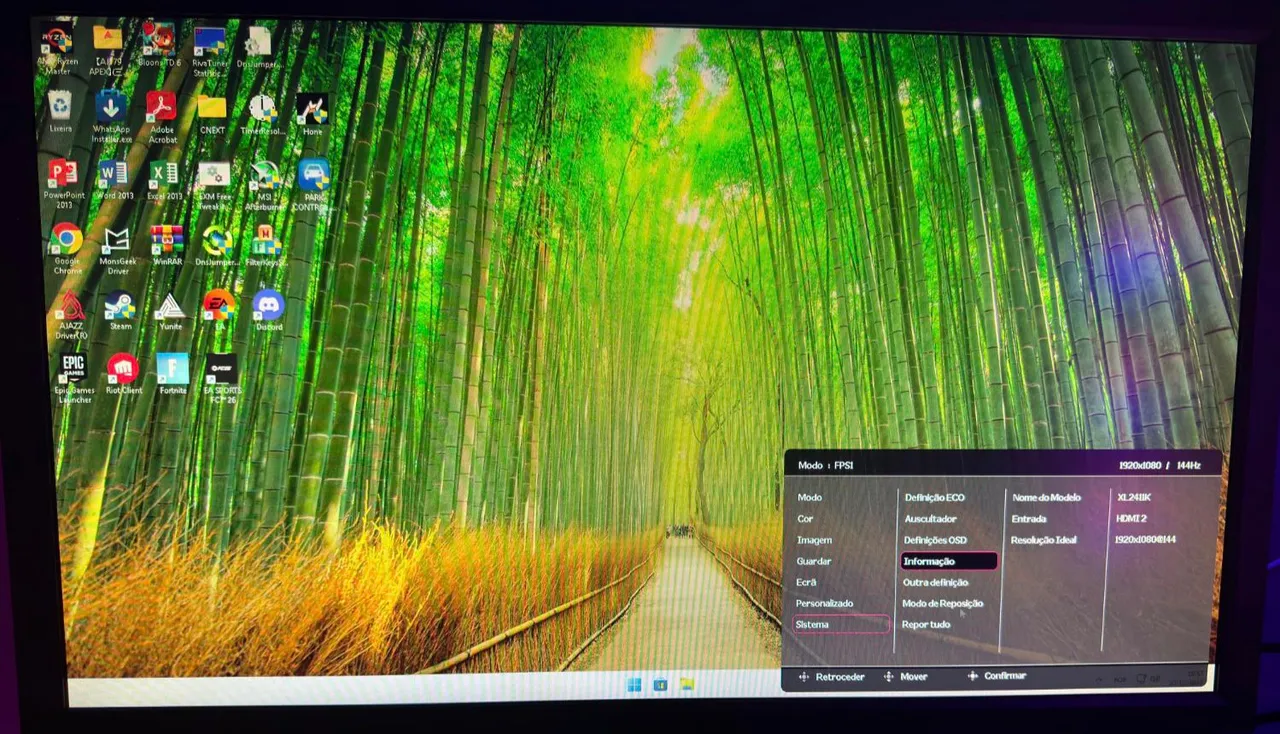The height and width of the screenshot is (734, 1280).
Task: Open Word 2013 desktop icon
Action: tap(113, 174)
